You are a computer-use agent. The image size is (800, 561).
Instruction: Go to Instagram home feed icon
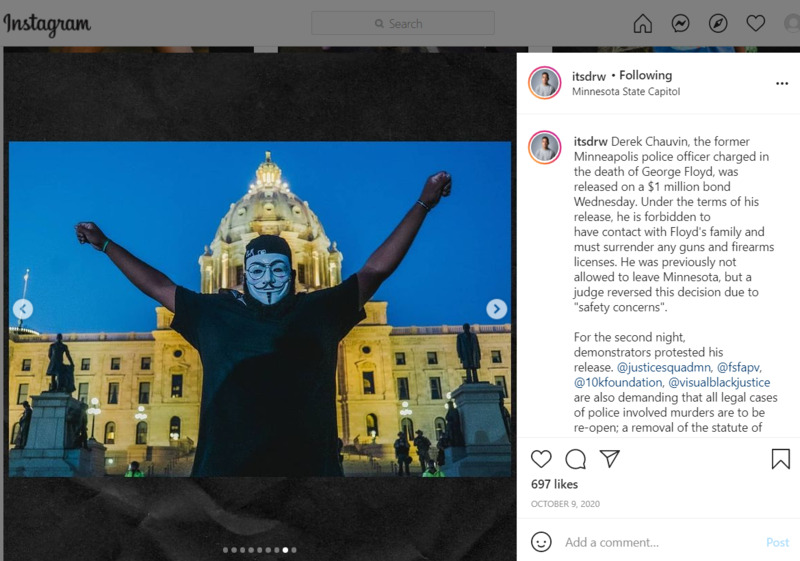pos(643,23)
